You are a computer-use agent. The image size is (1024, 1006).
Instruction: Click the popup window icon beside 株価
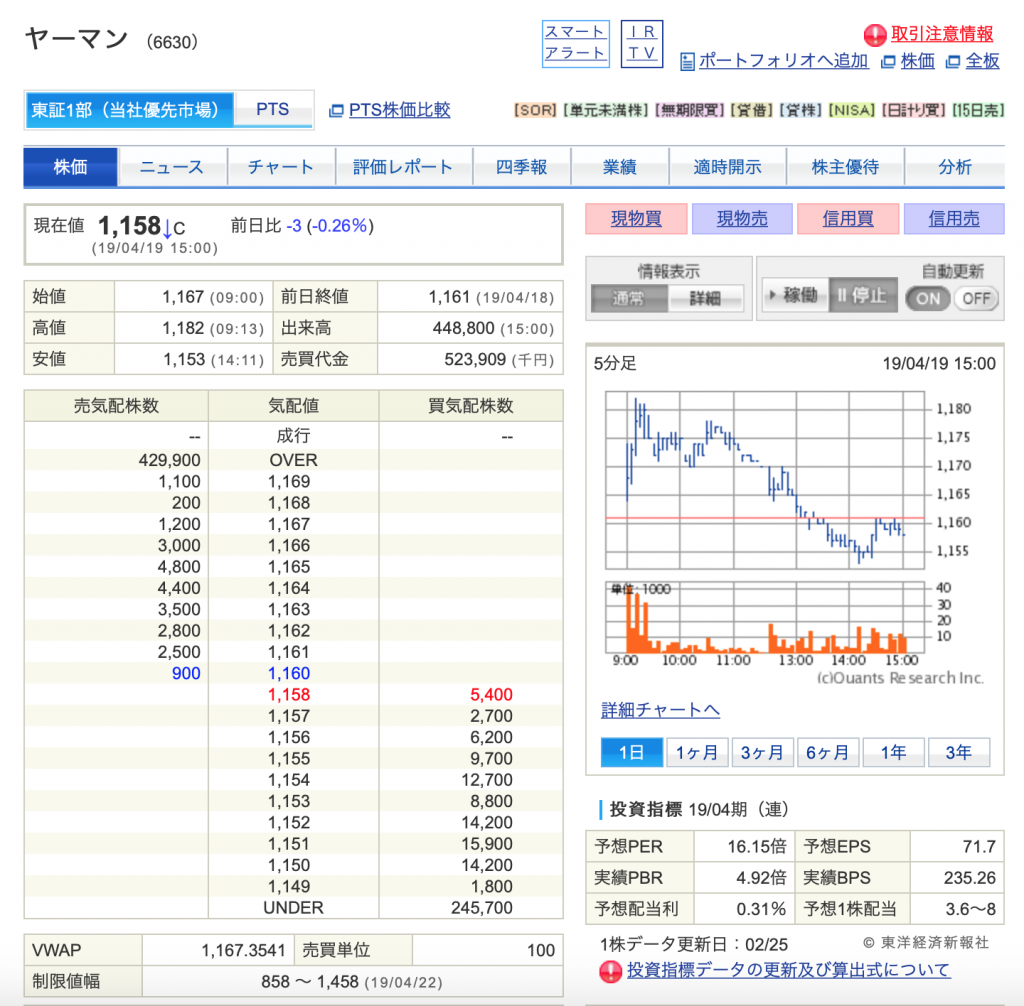coord(888,62)
